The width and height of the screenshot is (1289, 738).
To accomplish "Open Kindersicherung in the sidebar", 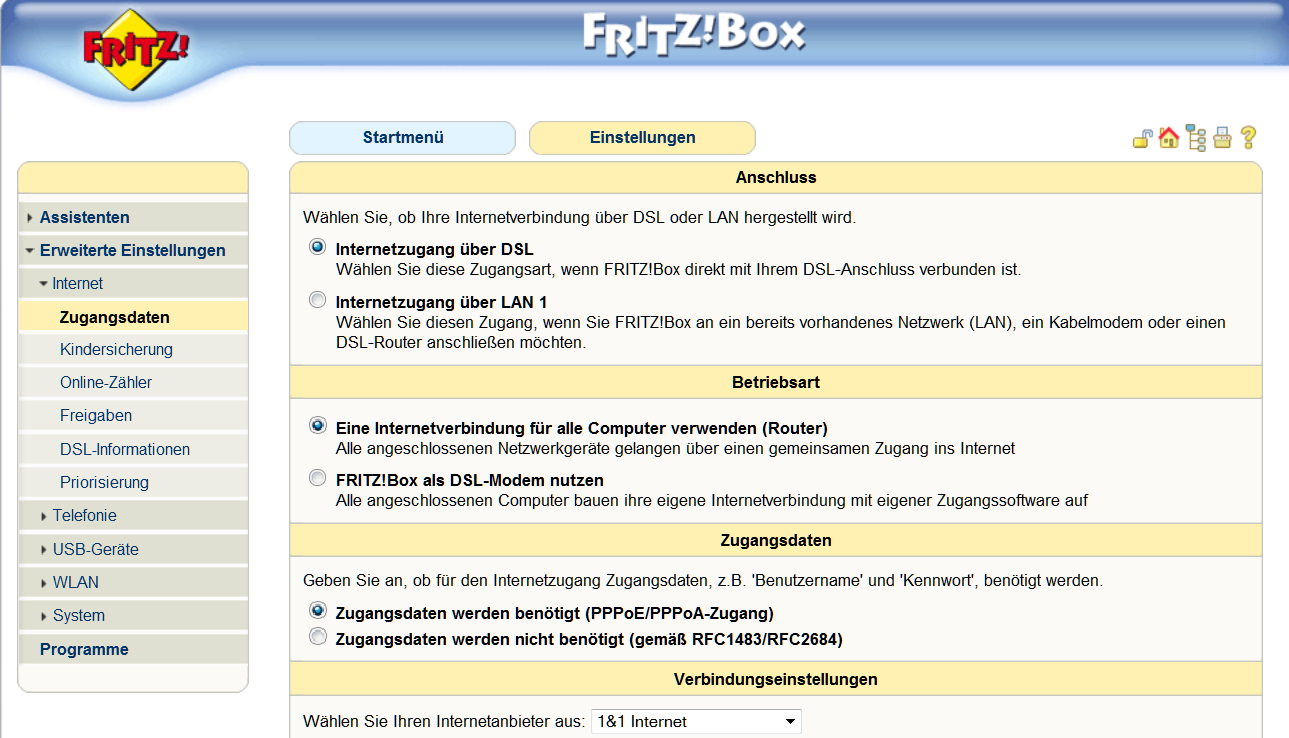I will pos(133,350).
